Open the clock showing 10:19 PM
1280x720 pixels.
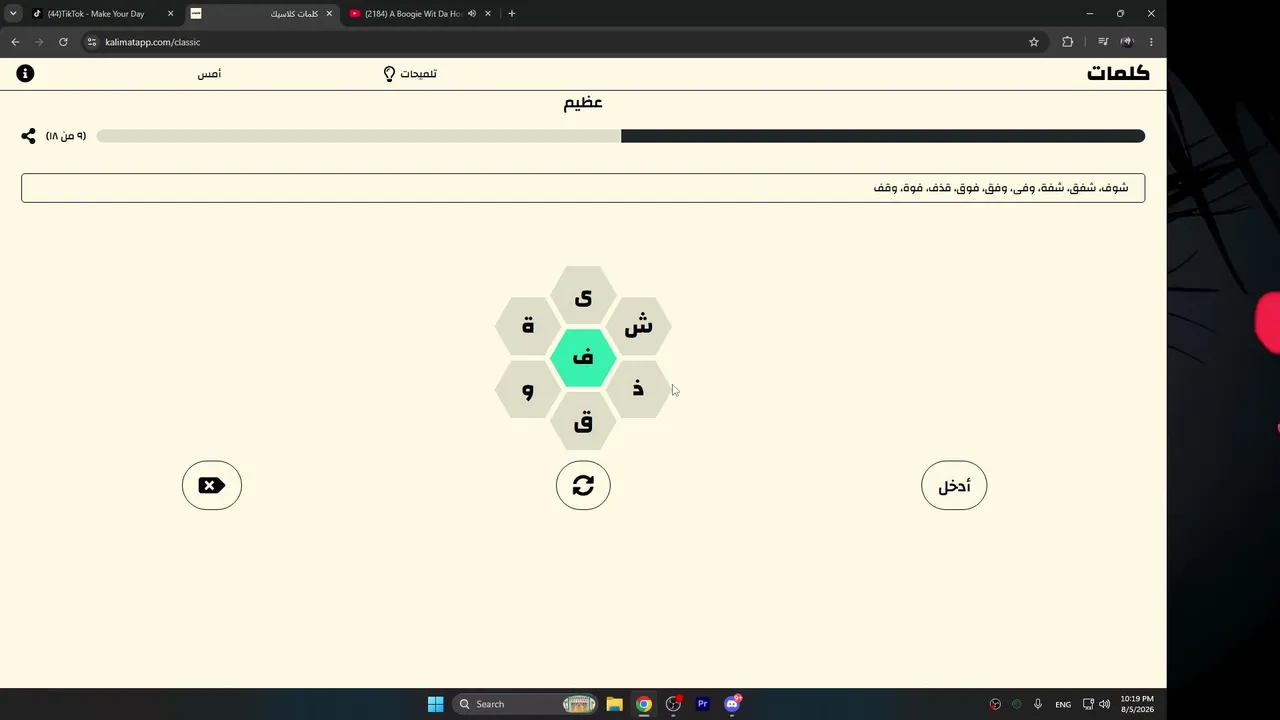pos(1137,704)
